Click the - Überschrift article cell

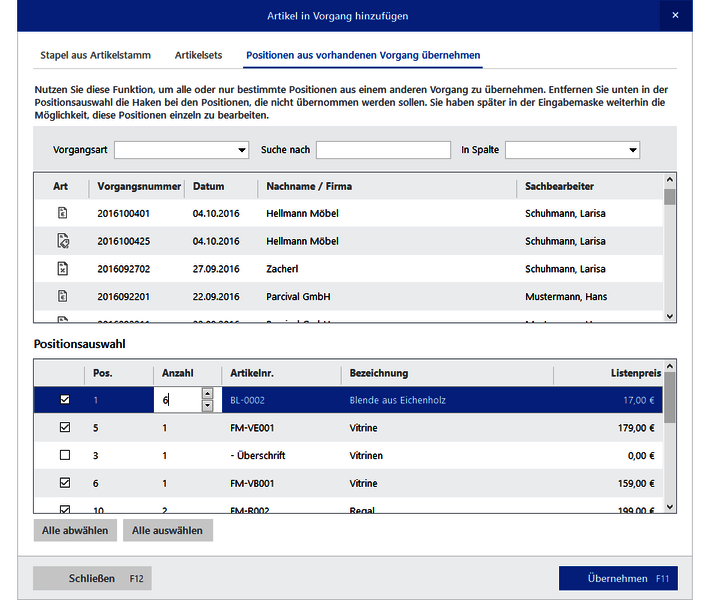[x=258, y=456]
